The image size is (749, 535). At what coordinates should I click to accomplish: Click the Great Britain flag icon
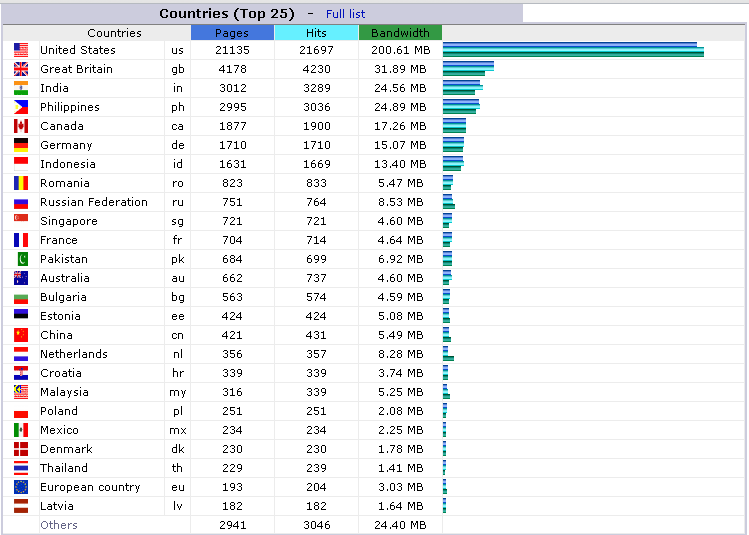pos(21,69)
